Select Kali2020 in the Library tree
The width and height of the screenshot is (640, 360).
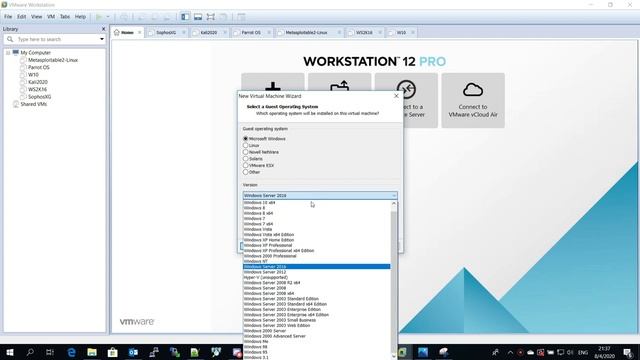point(38,82)
